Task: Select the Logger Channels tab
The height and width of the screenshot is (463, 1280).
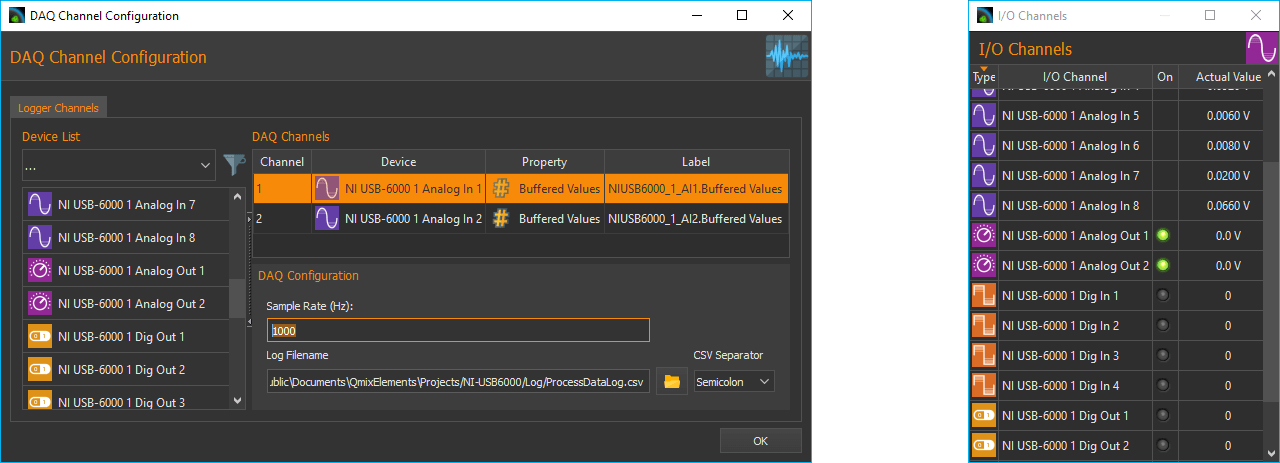Action: tap(58, 108)
